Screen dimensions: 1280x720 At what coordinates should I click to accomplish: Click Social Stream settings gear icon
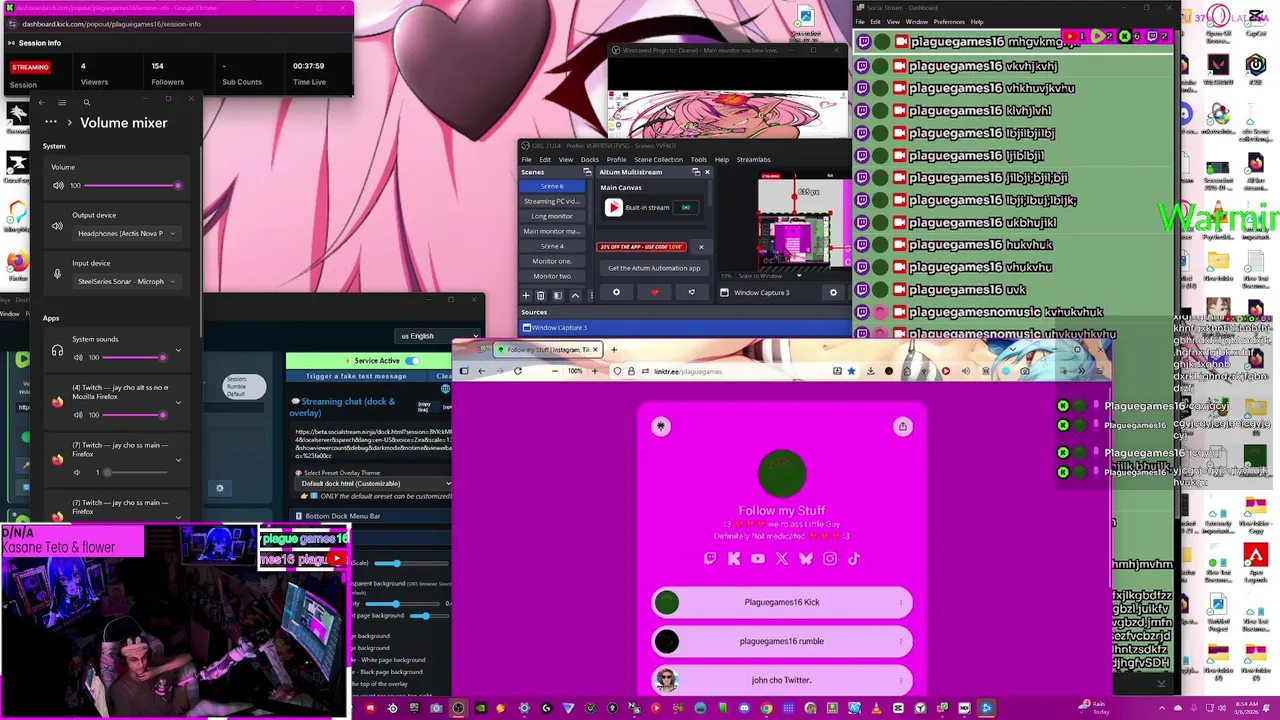coord(220,488)
